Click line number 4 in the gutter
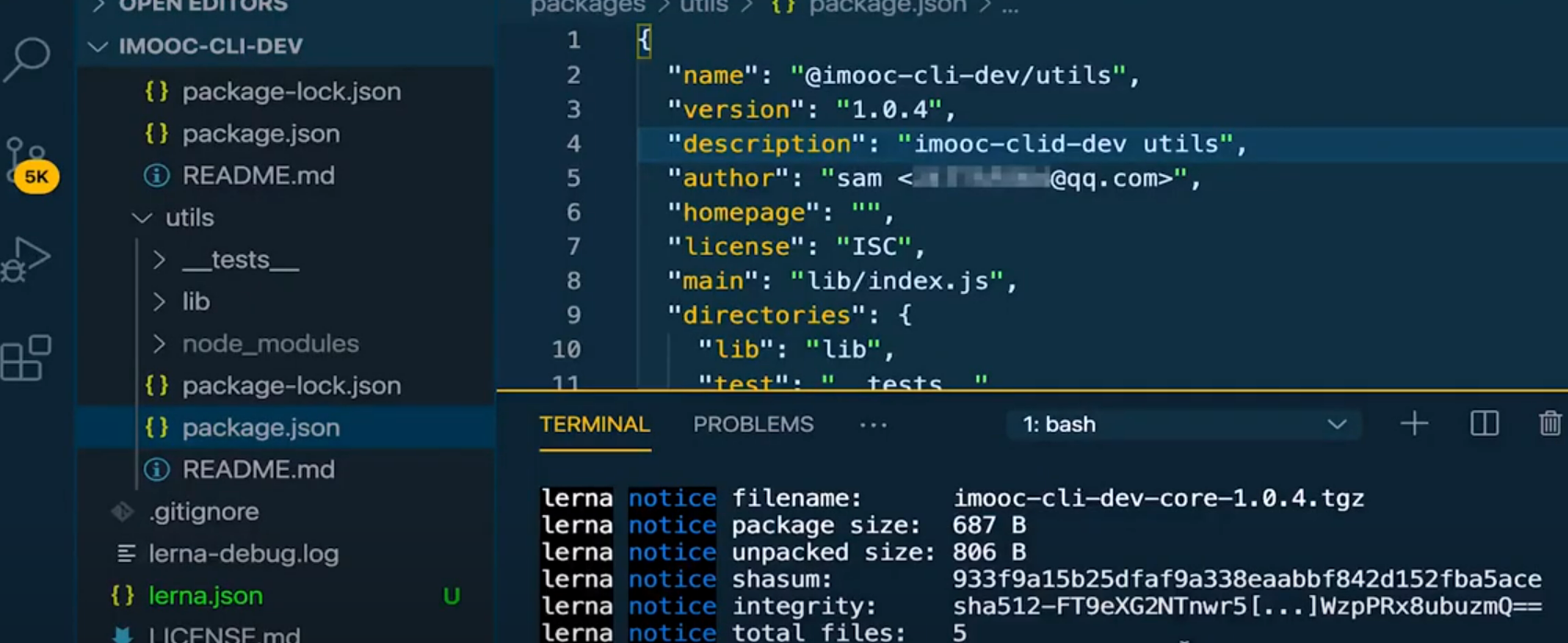The image size is (1568, 643). tap(574, 144)
